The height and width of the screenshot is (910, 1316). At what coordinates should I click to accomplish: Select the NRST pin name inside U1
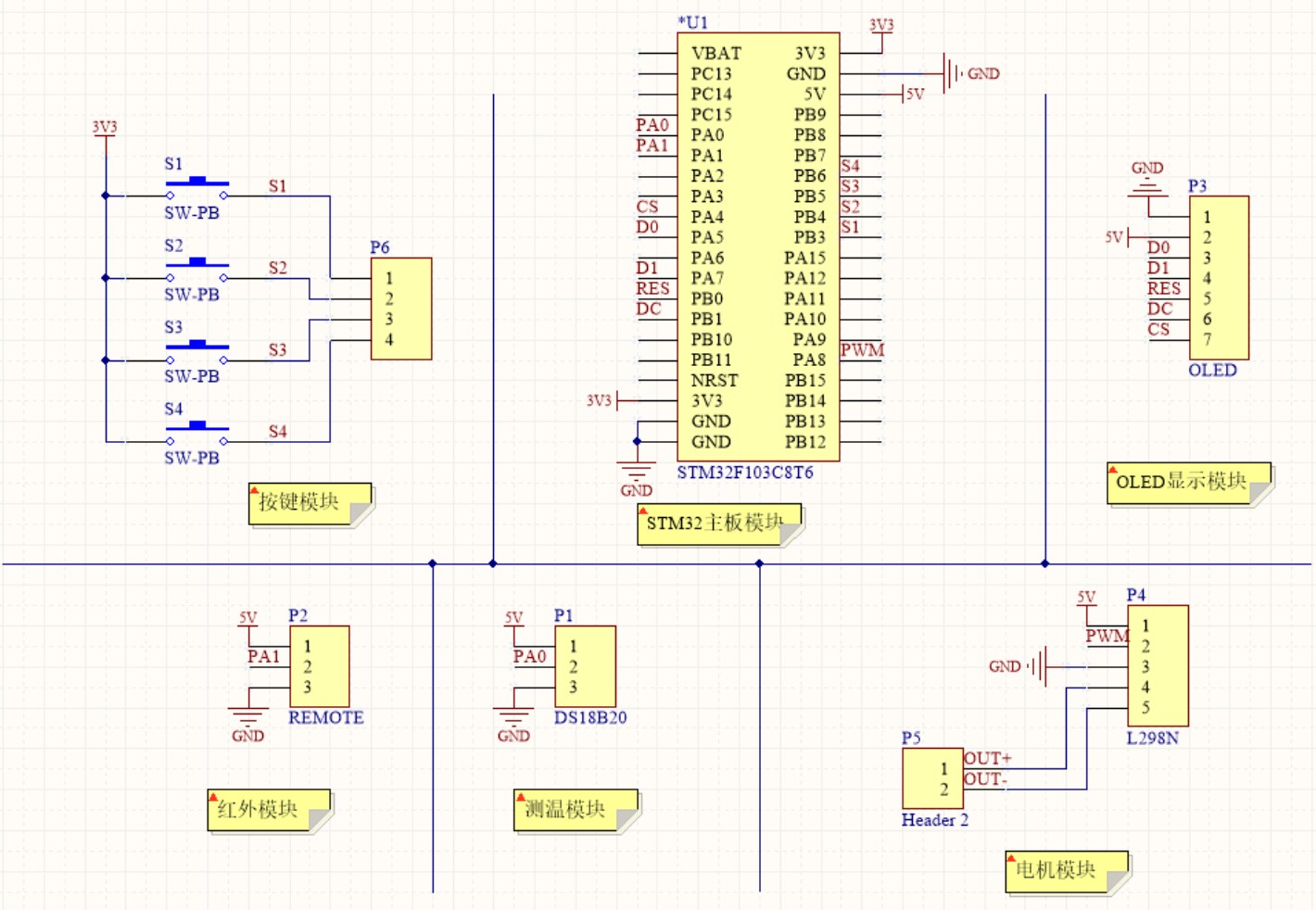click(715, 380)
